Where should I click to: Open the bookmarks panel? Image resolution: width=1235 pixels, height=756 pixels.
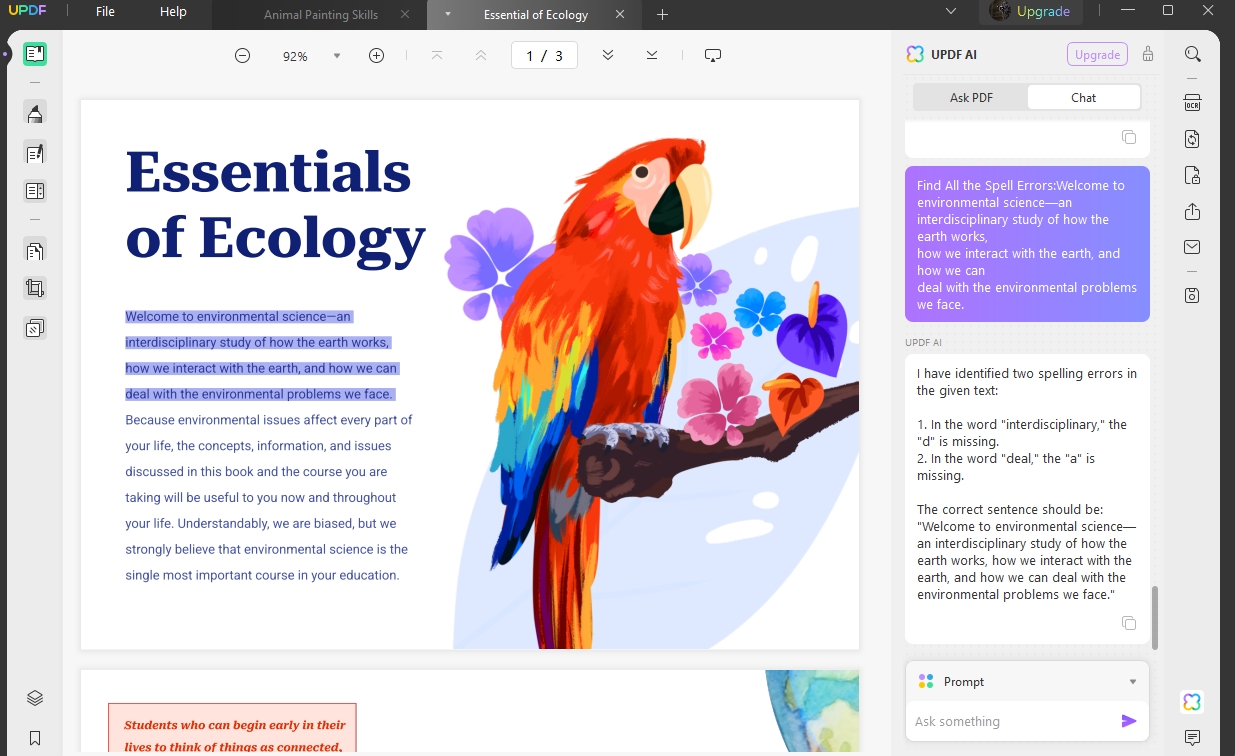pyautogui.click(x=35, y=737)
